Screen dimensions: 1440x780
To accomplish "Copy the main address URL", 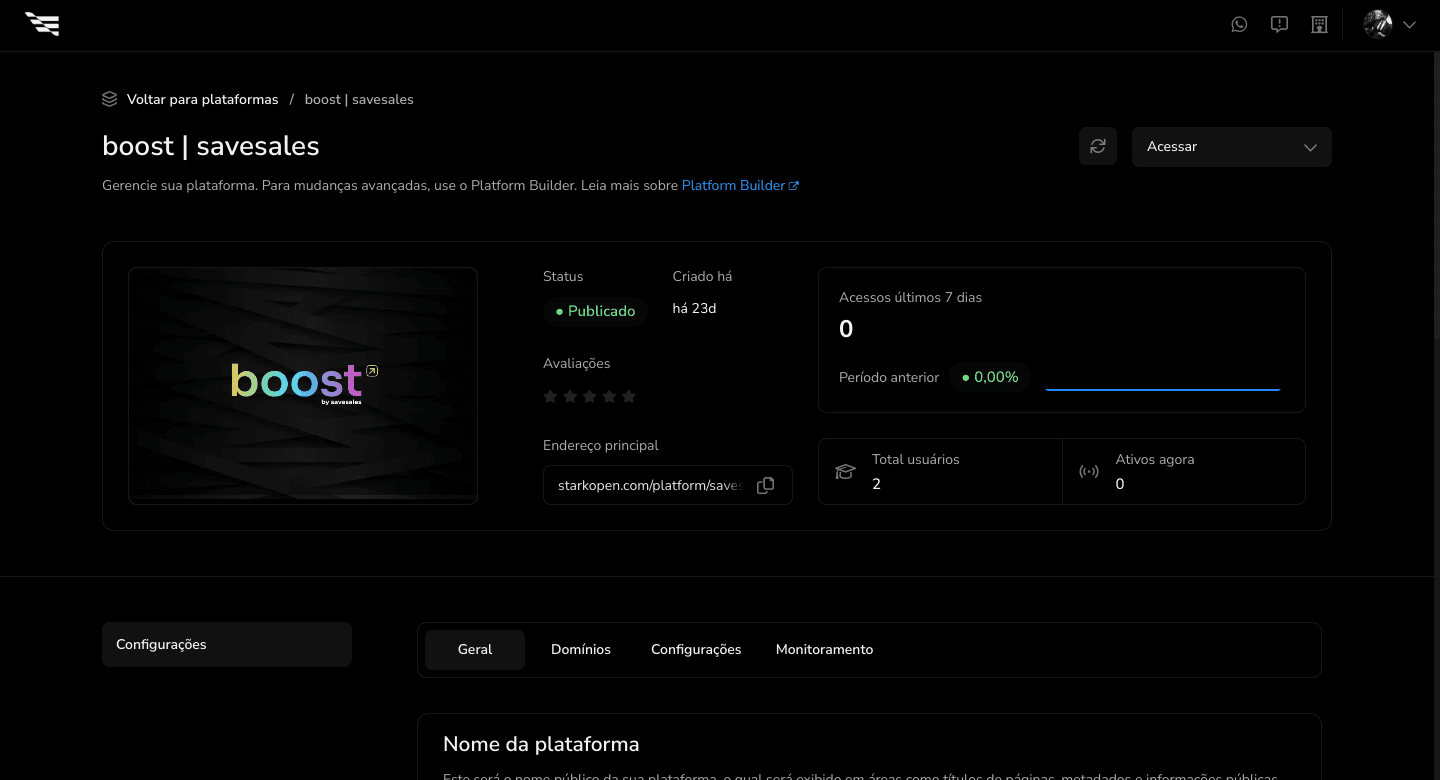I will click(766, 485).
